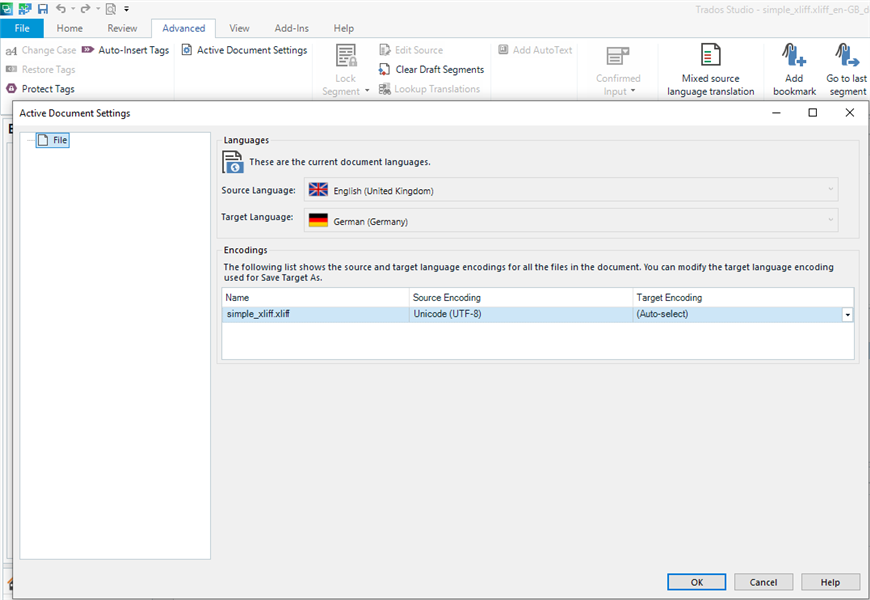Switch to the View ribbon tab

(239, 28)
